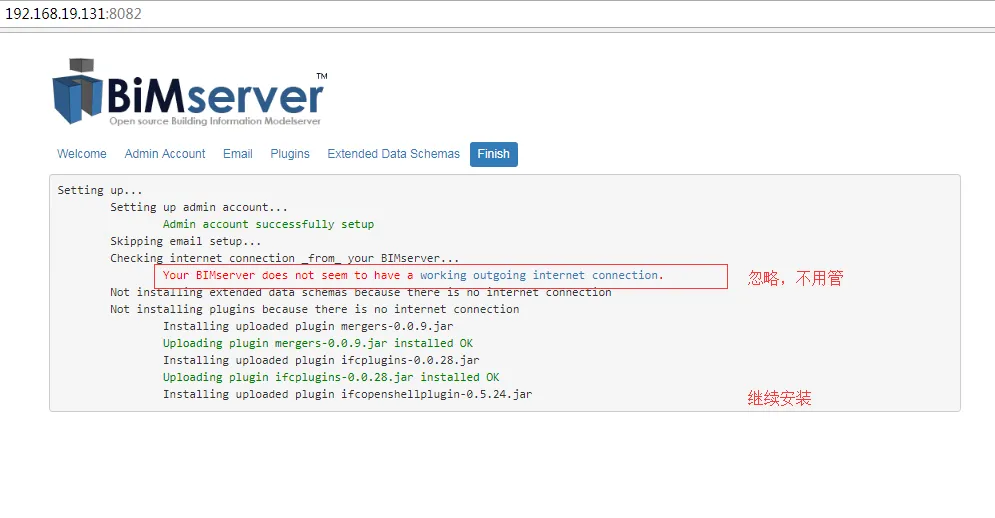Click the Finish tab button
The height and width of the screenshot is (518, 995).
[x=494, y=154]
